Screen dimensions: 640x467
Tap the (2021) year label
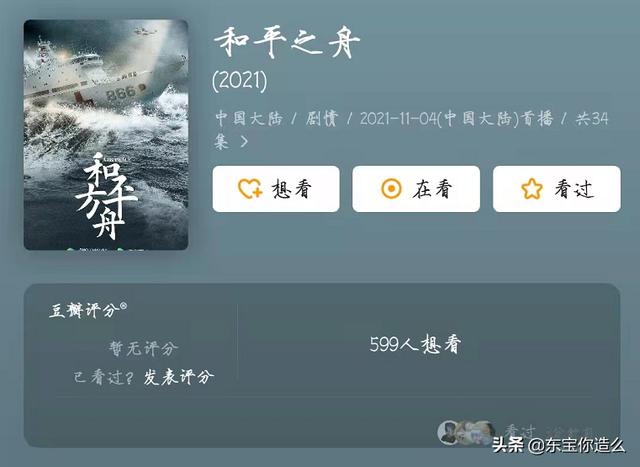(x=240, y=81)
